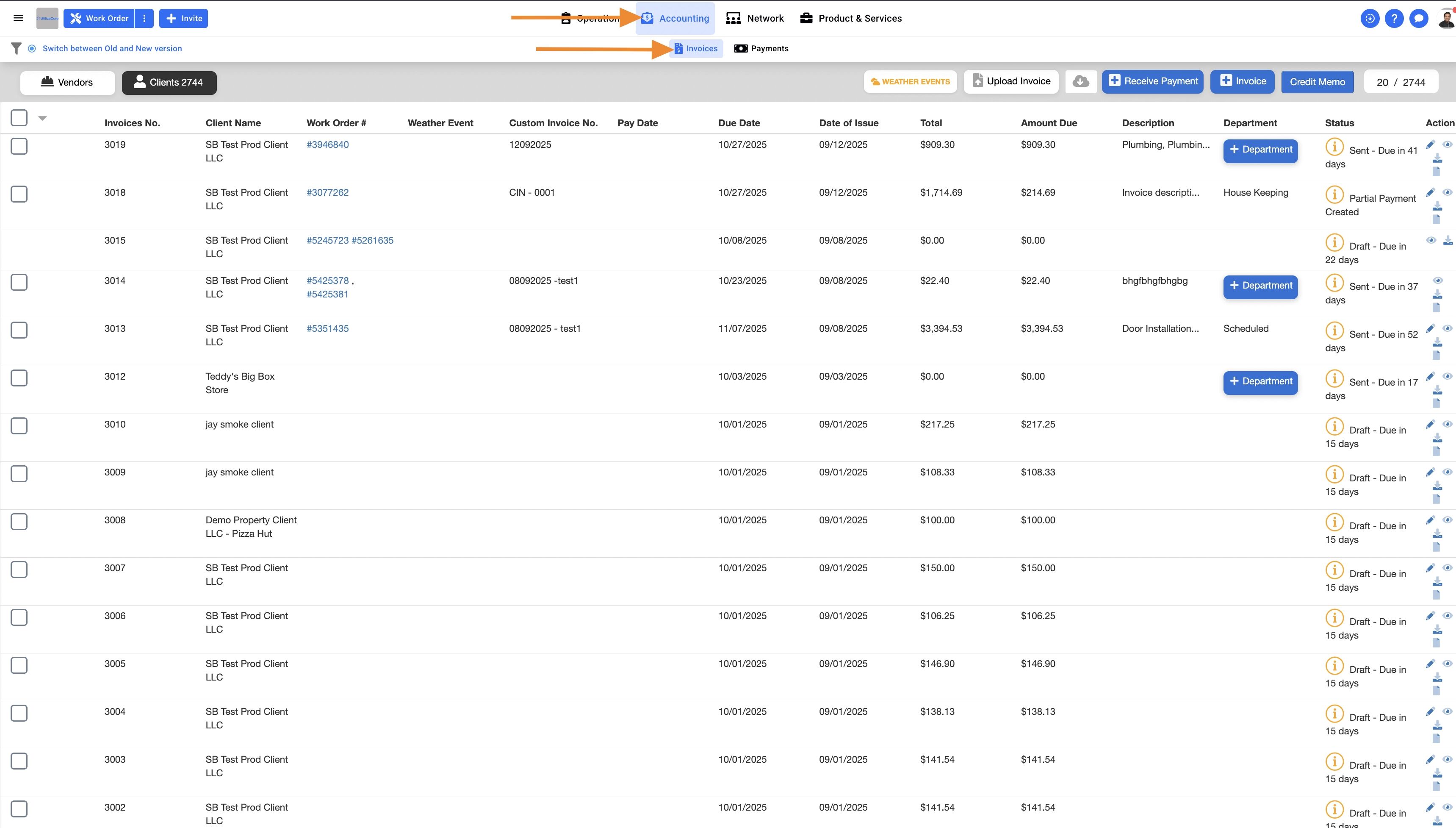Edit invoice 3019 with pencil icon
Screen dimensions: 1456x828
(1431, 144)
